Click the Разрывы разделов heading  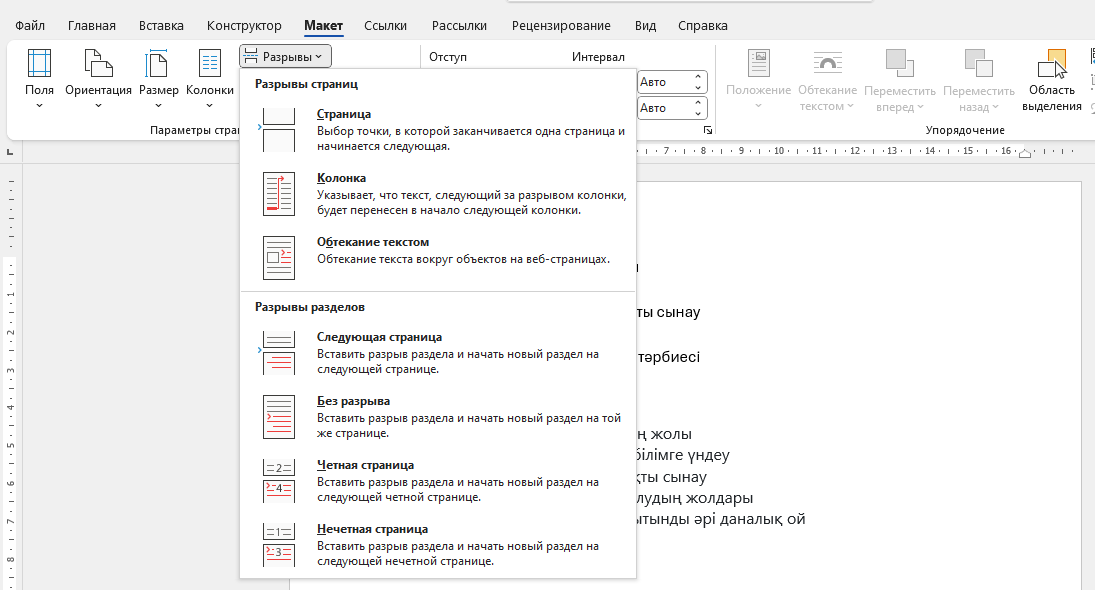pyautogui.click(x=309, y=307)
